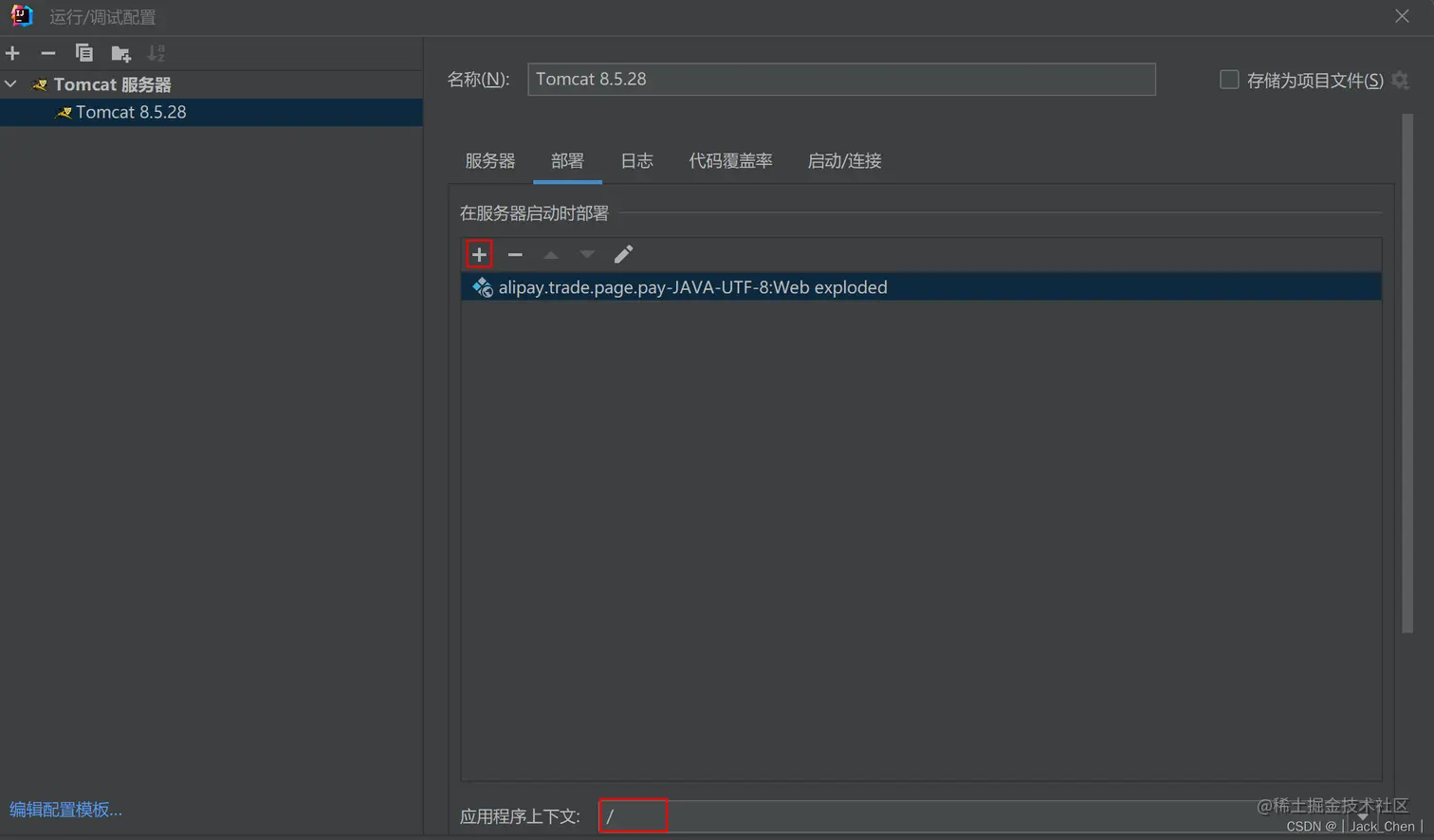Sort configurations alphabetically

click(x=156, y=53)
